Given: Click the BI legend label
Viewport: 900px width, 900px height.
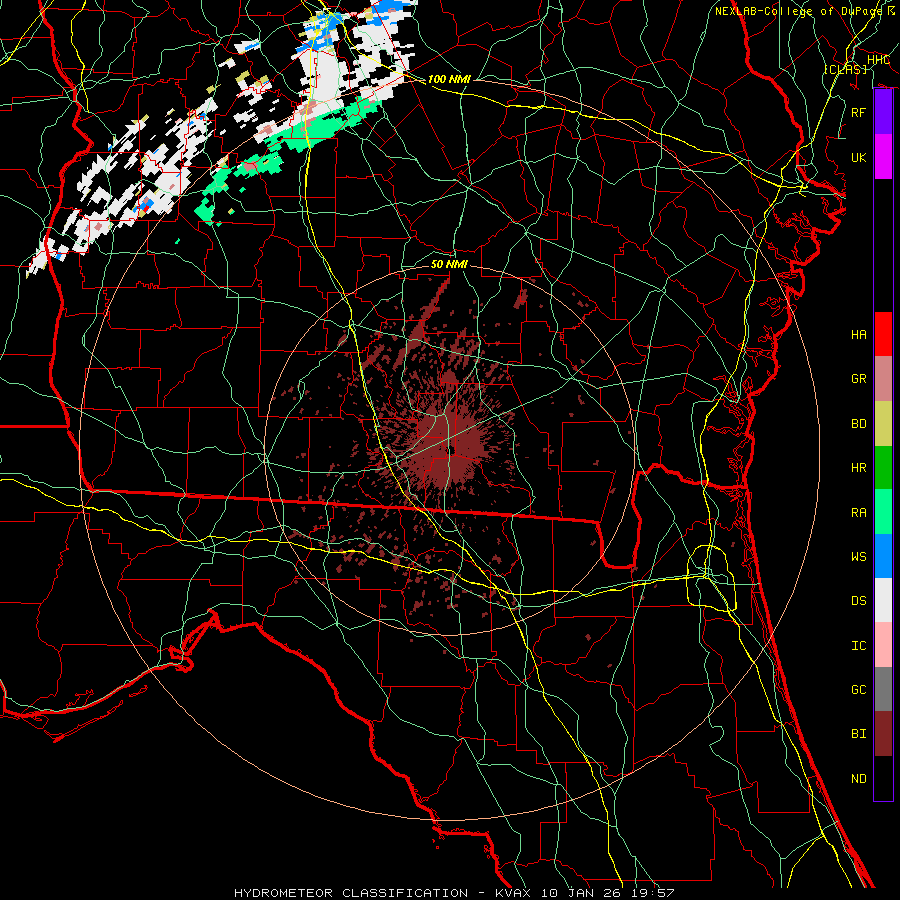Looking at the screenshot, I should (x=858, y=734).
